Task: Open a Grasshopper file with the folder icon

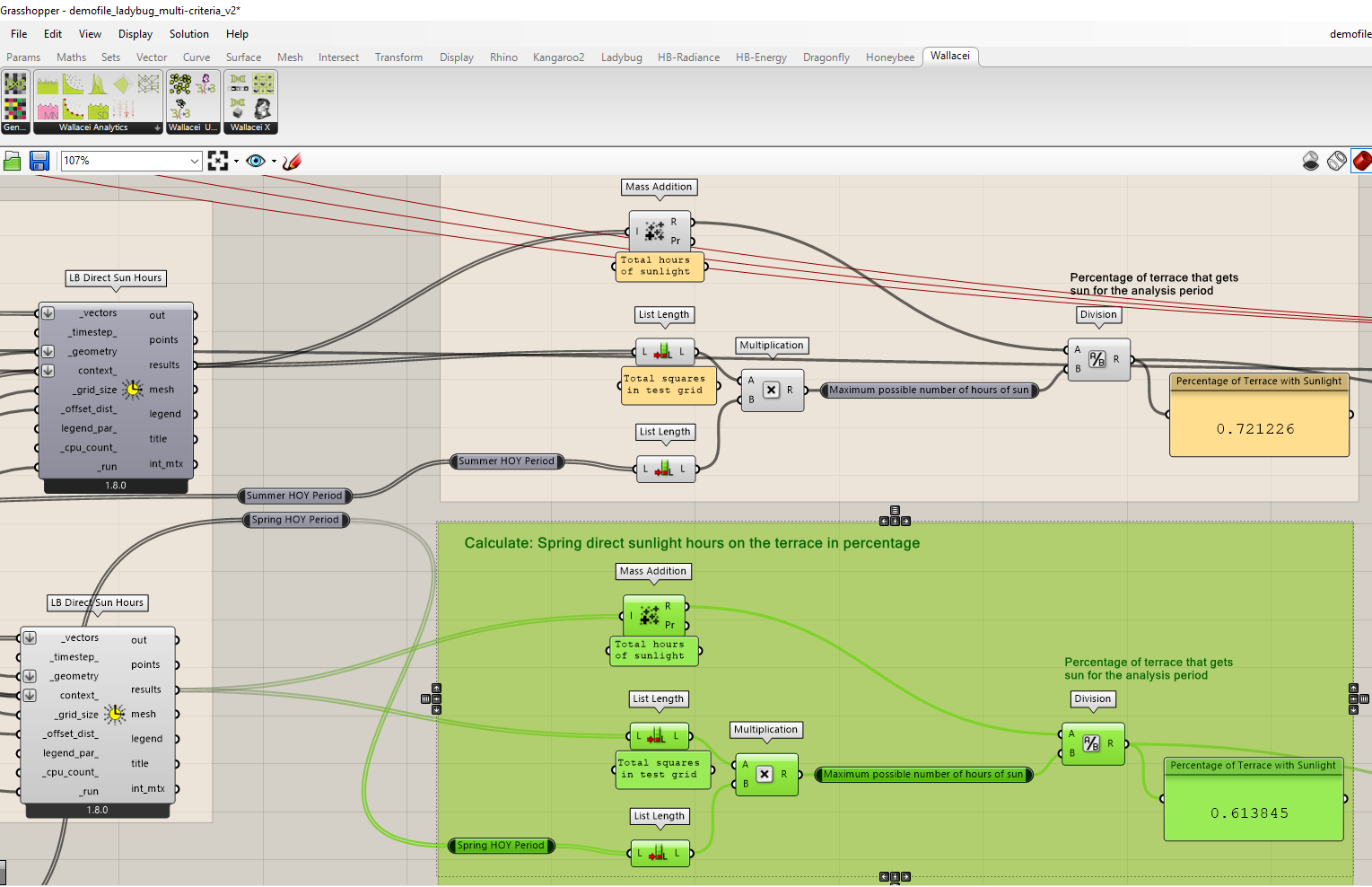Action: (x=13, y=160)
